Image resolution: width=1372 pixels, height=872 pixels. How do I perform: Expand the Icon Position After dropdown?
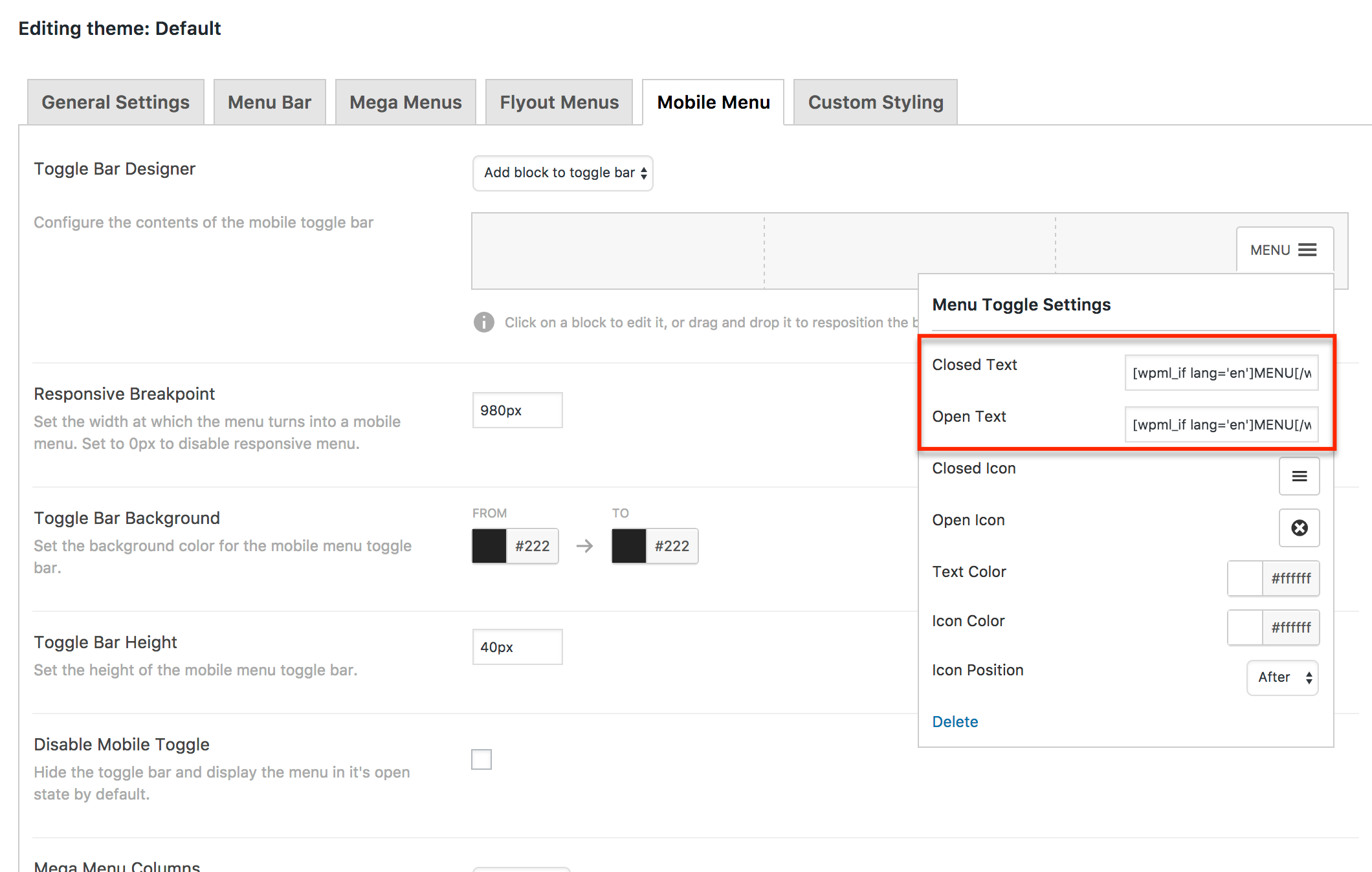point(1282,677)
